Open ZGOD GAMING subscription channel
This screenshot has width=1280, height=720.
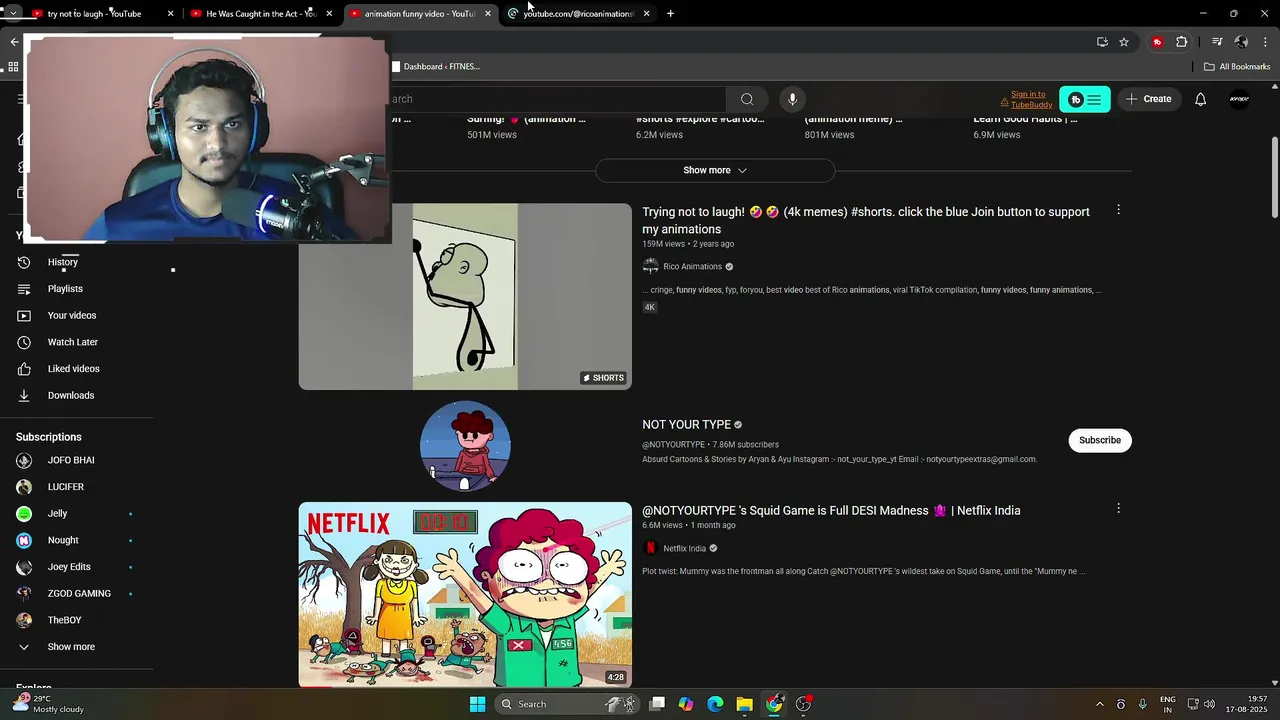[77, 593]
